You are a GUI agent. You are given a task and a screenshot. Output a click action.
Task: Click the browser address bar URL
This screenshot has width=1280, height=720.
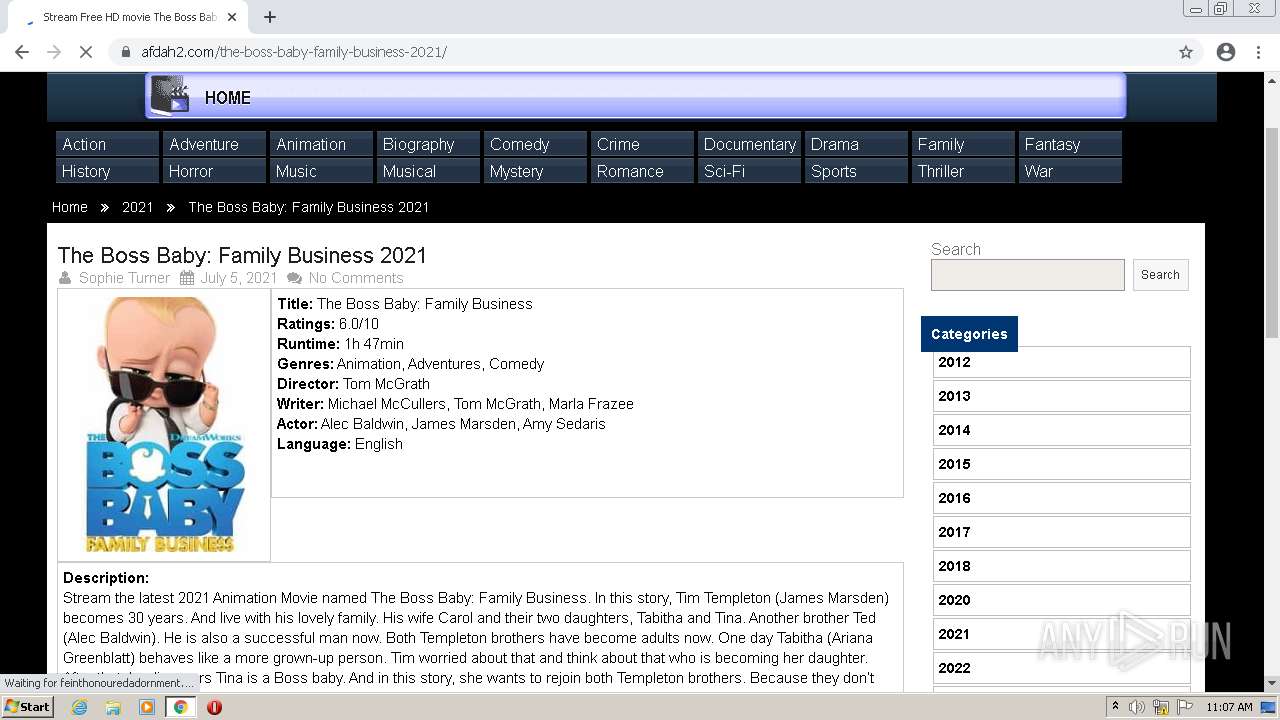coord(294,52)
